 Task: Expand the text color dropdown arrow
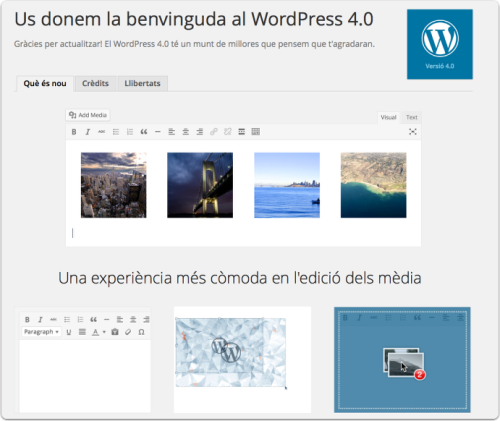104,332
